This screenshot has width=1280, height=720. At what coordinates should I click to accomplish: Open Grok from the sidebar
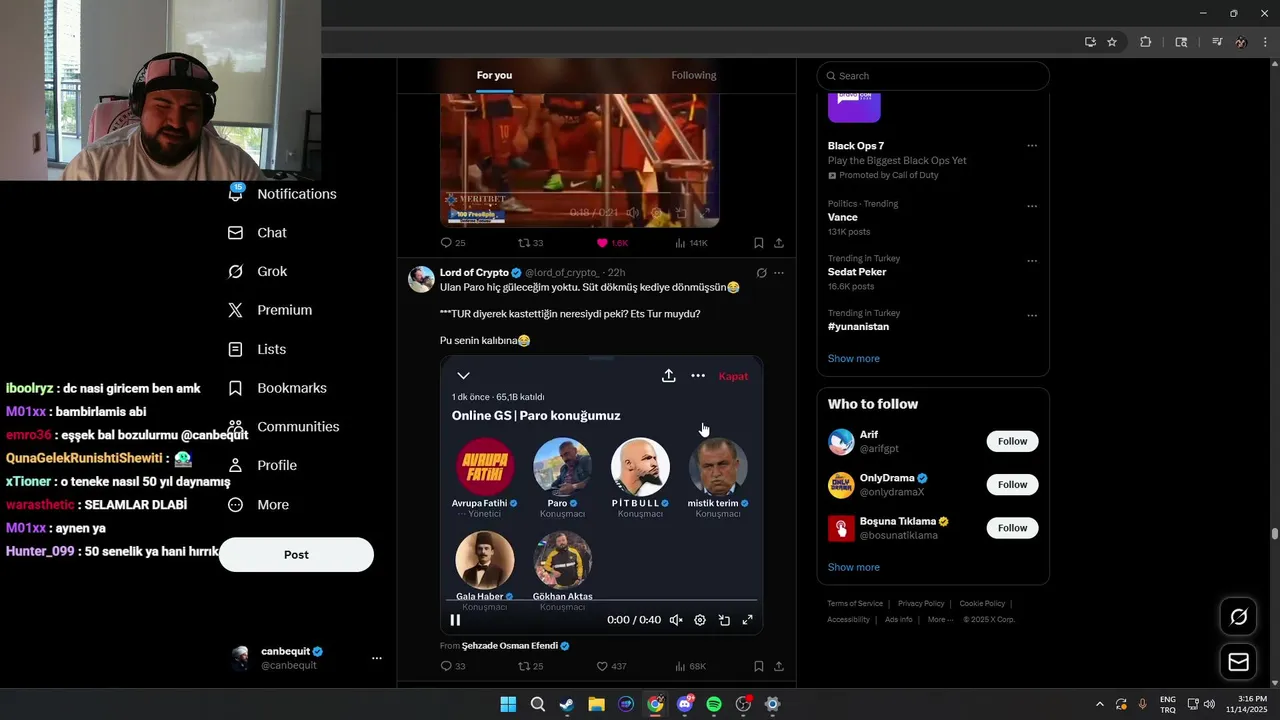258,272
